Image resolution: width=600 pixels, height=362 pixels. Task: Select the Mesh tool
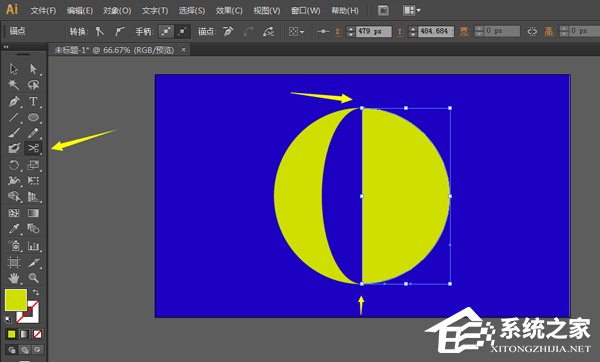coord(14,213)
